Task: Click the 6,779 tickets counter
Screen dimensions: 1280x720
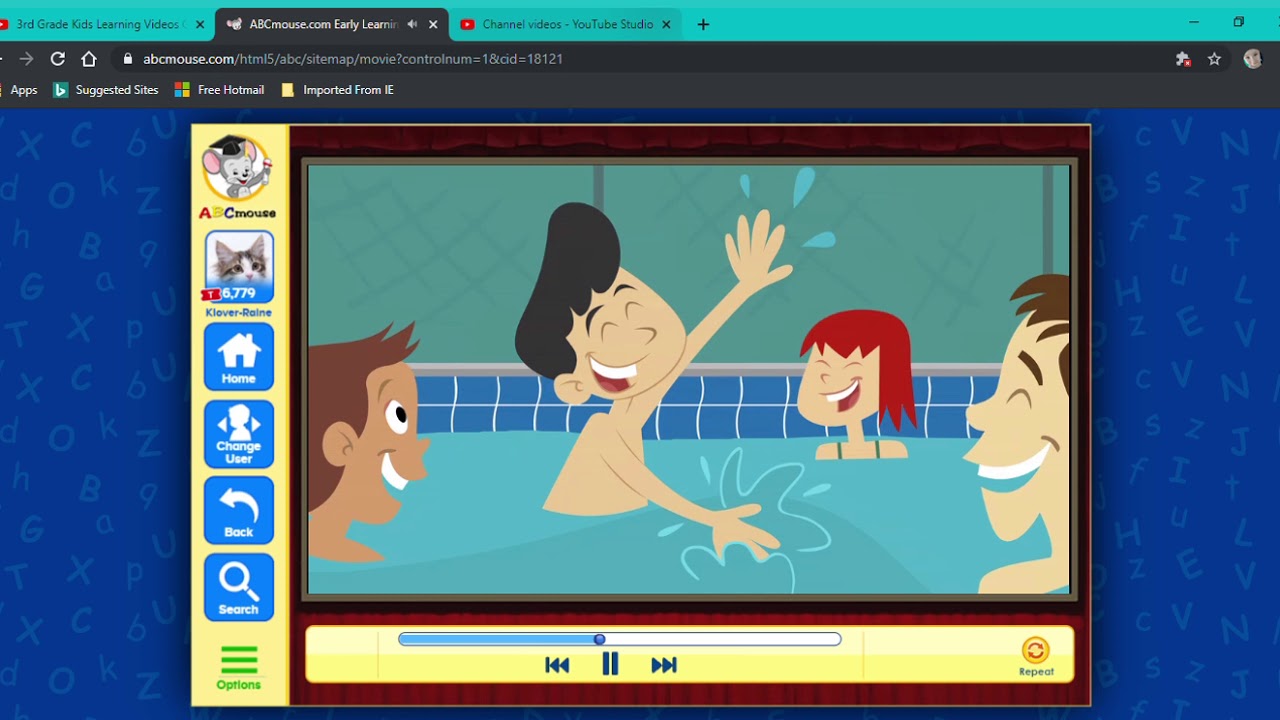Action: point(230,294)
